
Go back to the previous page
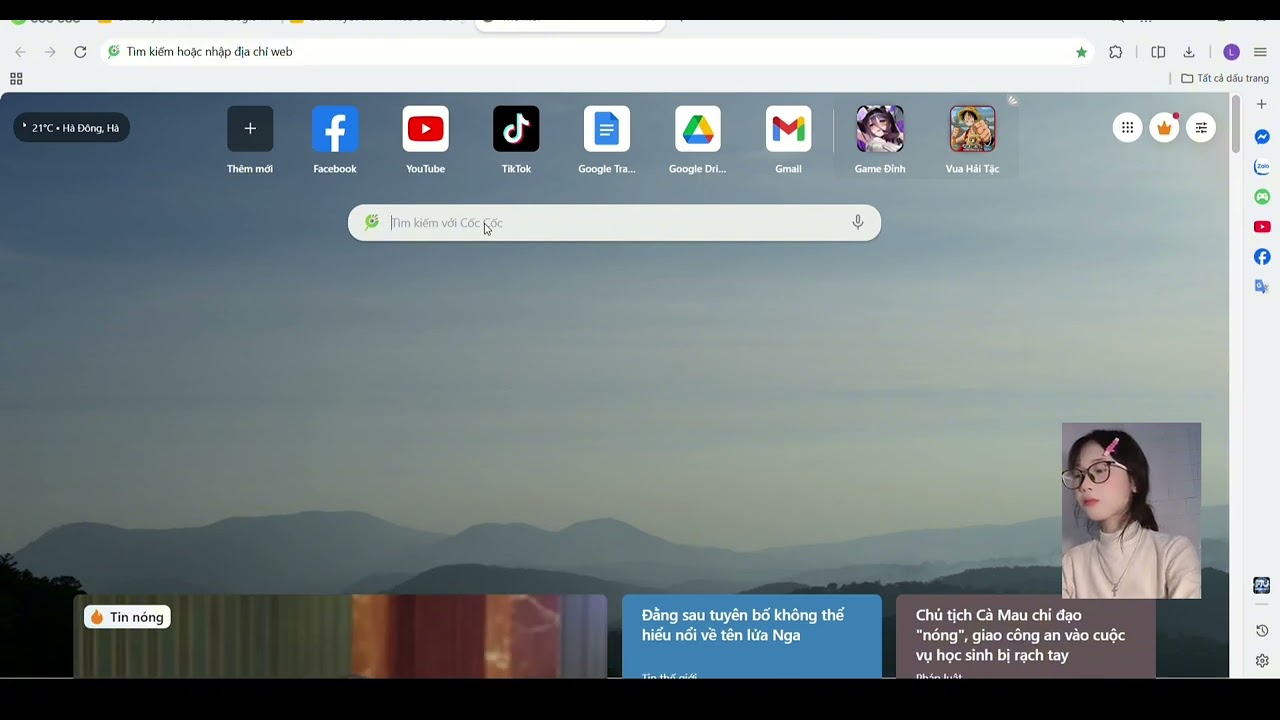[x=20, y=52]
